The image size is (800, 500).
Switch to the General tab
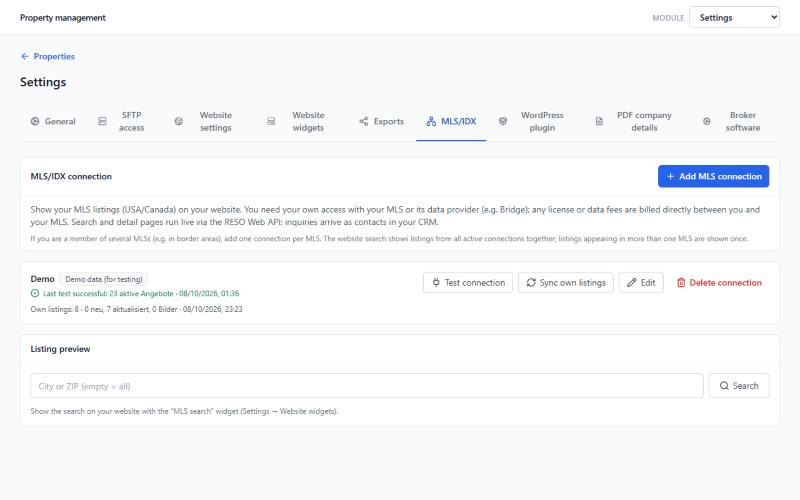[53, 121]
